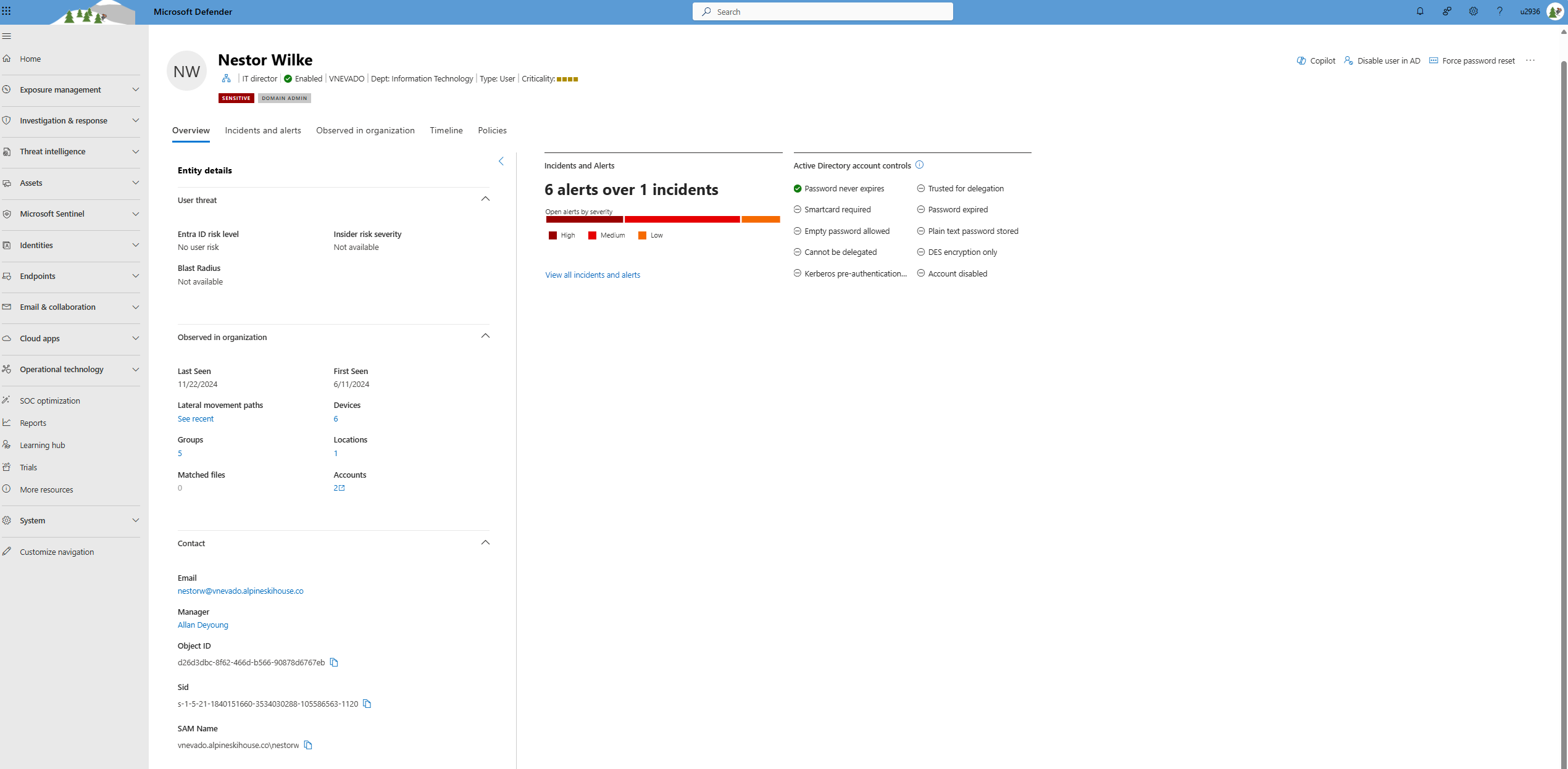
Task: Click the Investigation & response icon
Action: click(x=9, y=120)
